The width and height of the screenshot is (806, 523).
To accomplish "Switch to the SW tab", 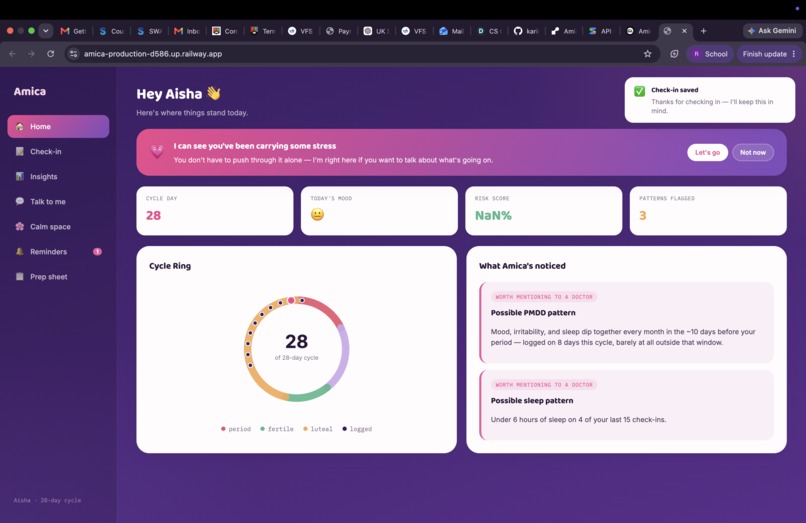I will point(149,31).
